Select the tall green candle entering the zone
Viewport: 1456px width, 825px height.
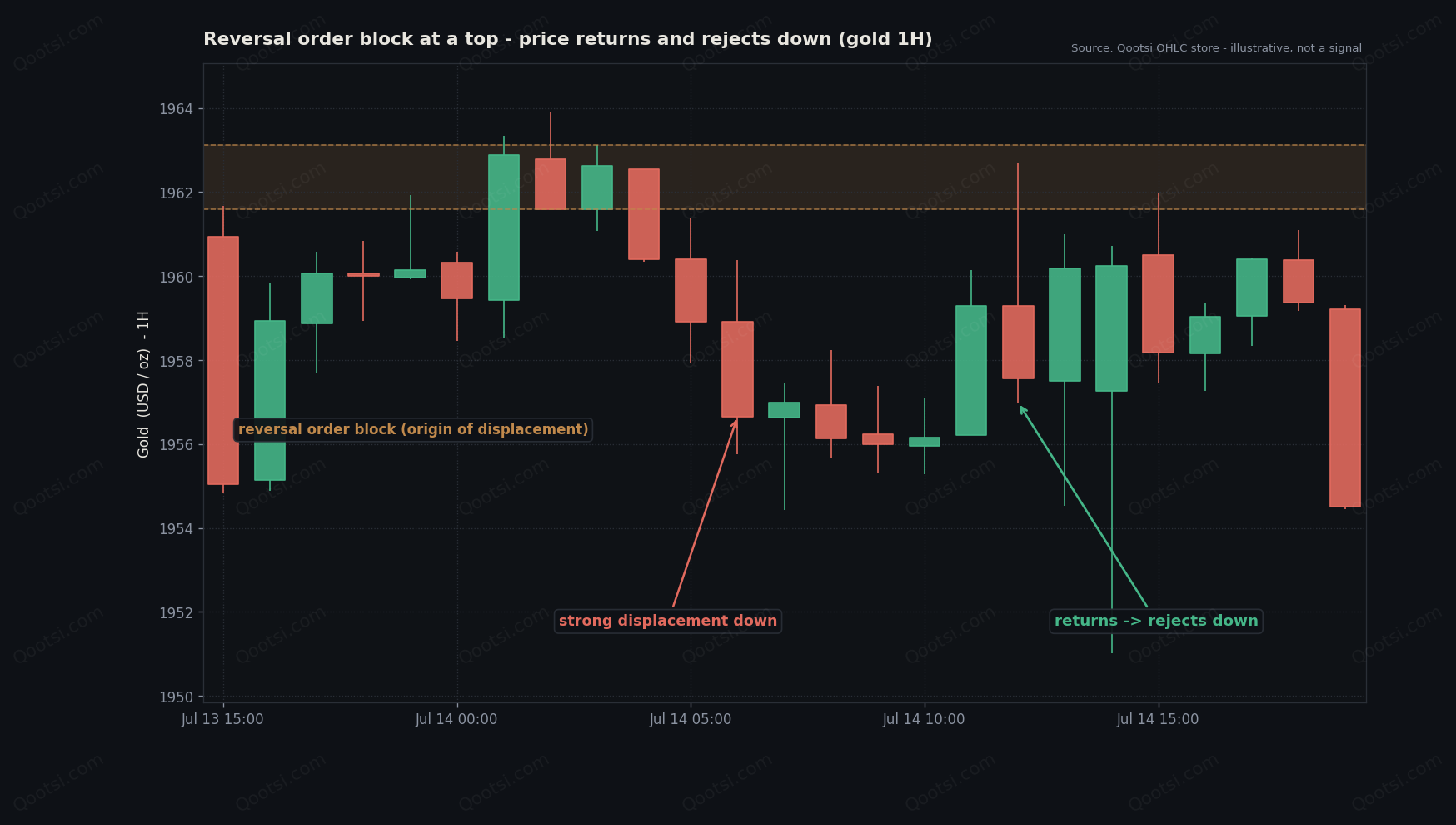(504, 227)
